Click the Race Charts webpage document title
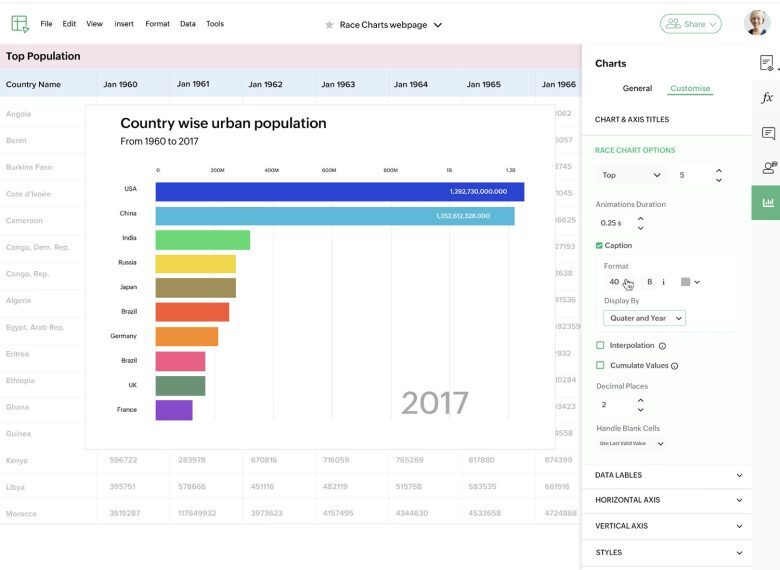Screen dimensions: 780x570 383,25
